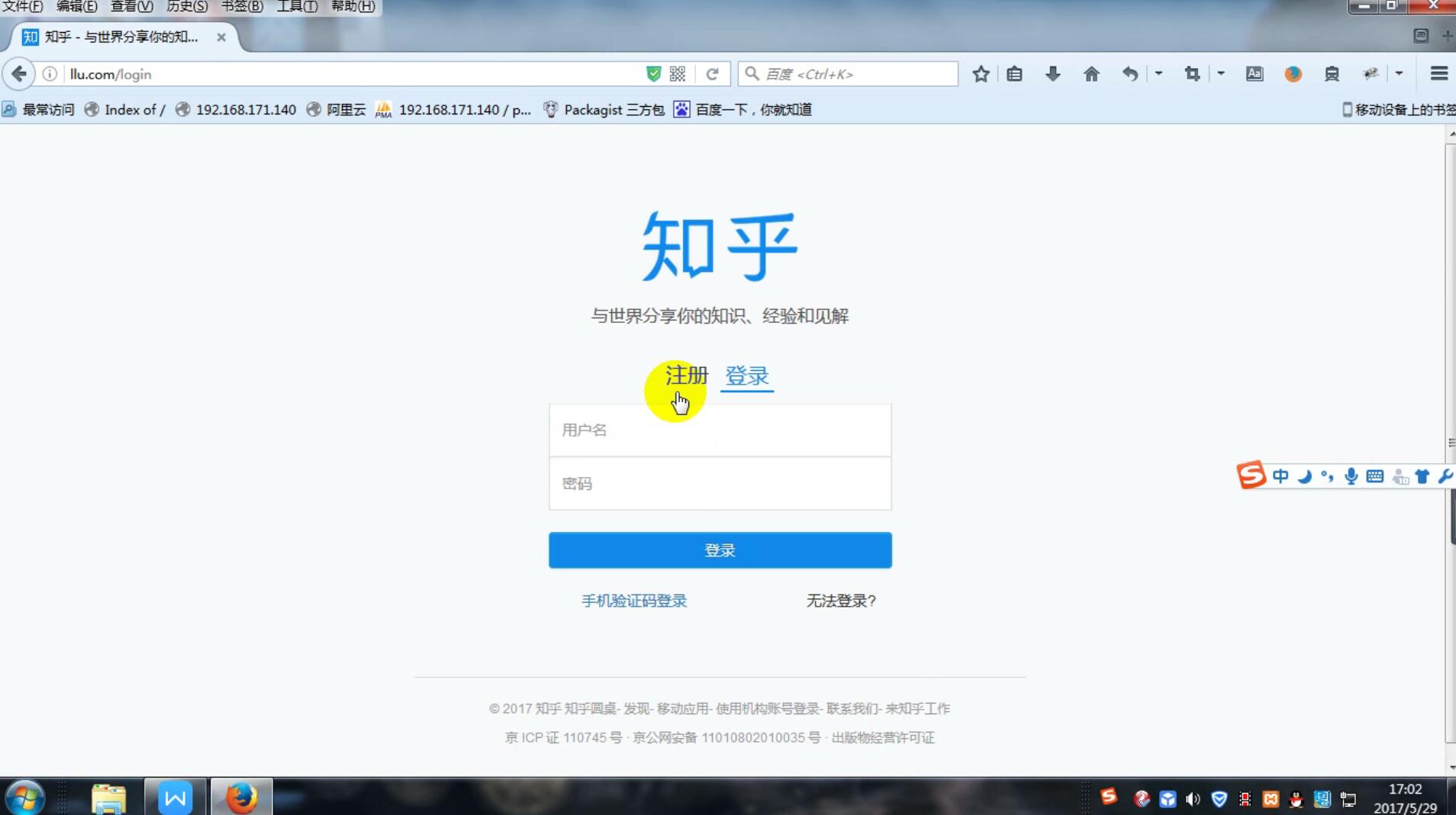Open a new tab with plus button
The width and height of the screenshot is (1456, 815).
pyautogui.click(x=1446, y=36)
